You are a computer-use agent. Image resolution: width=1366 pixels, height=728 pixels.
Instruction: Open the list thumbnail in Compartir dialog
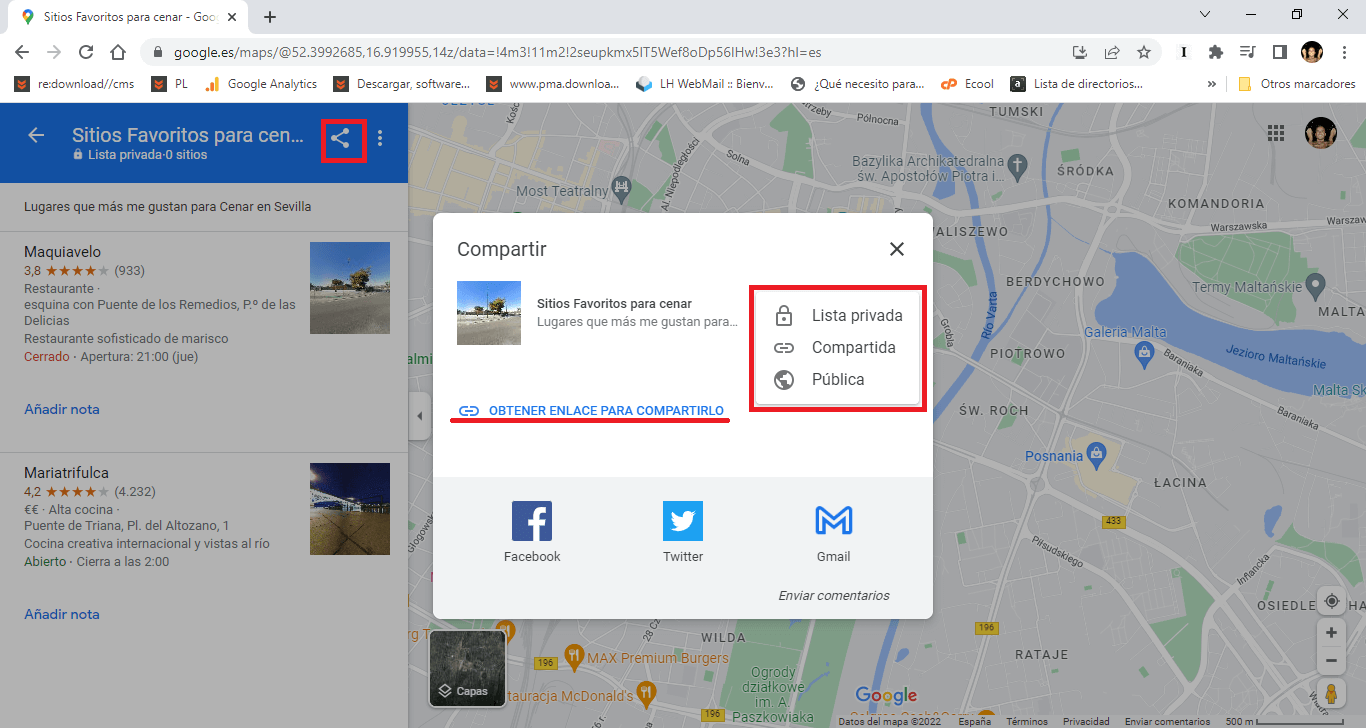click(x=489, y=313)
